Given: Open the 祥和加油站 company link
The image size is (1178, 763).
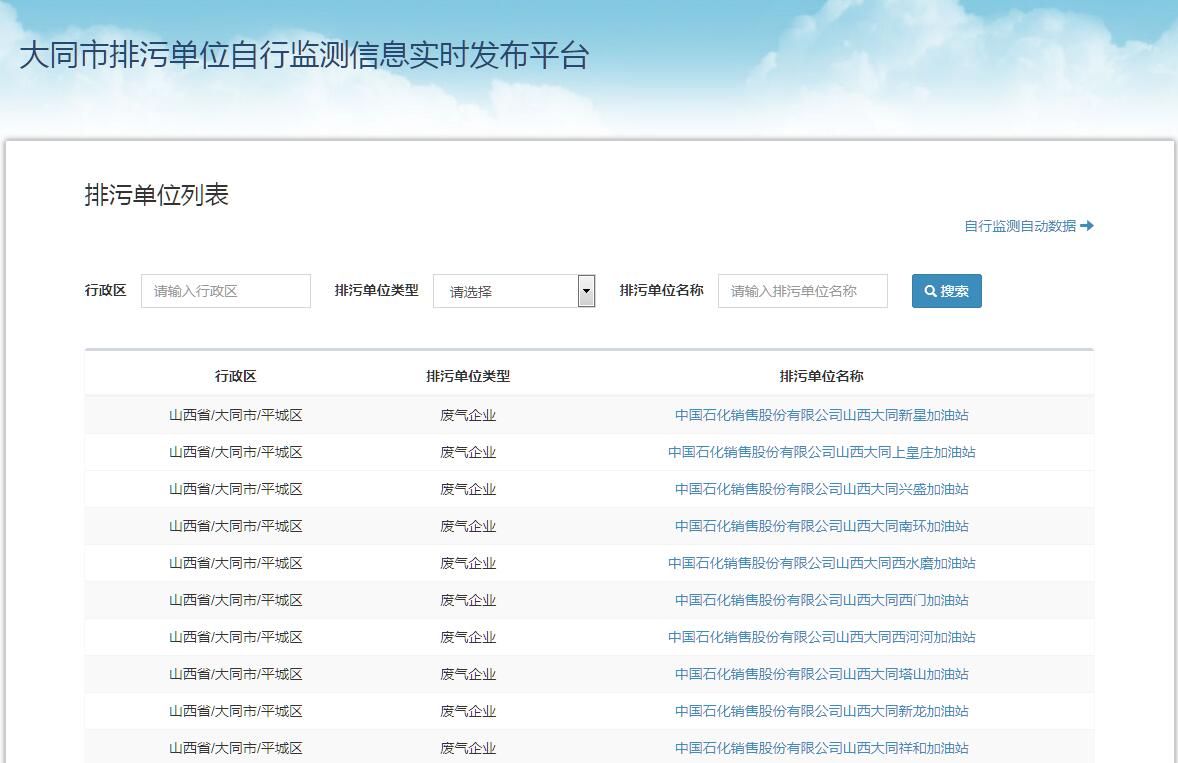Looking at the screenshot, I should point(821,748).
